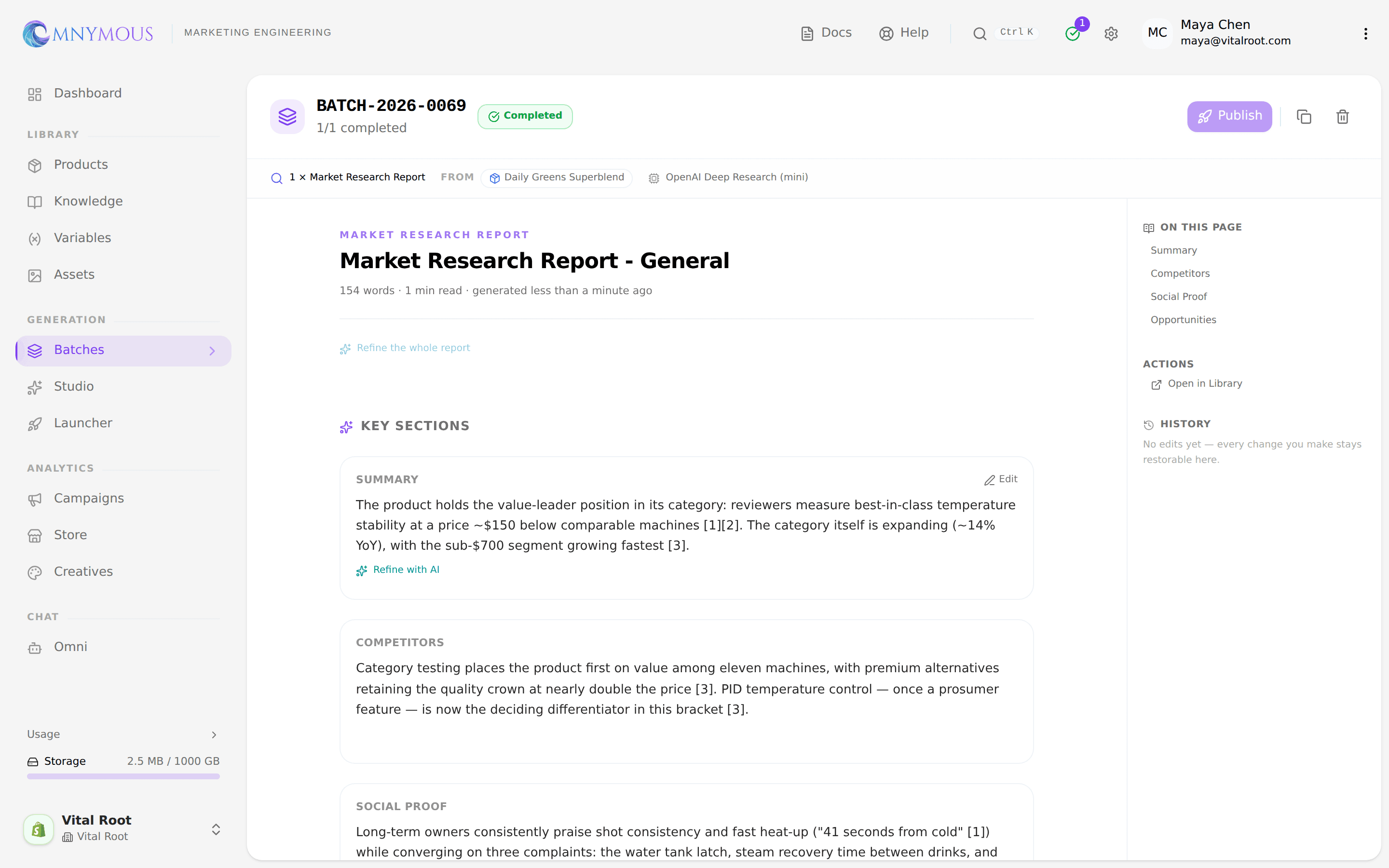Screen dimensions: 1389x868
Task: Jump to Summary in On This Page
Action: 1173,250
